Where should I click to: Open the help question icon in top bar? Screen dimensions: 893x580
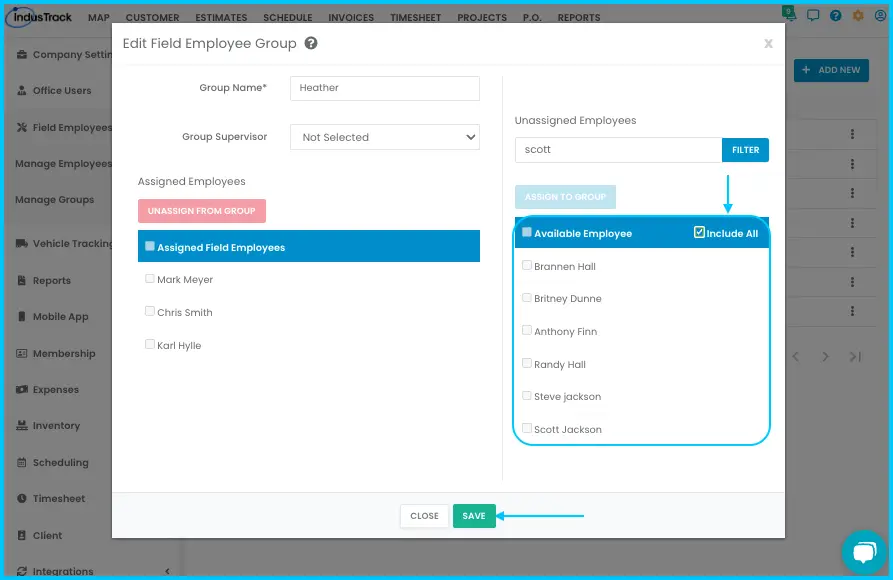835,15
